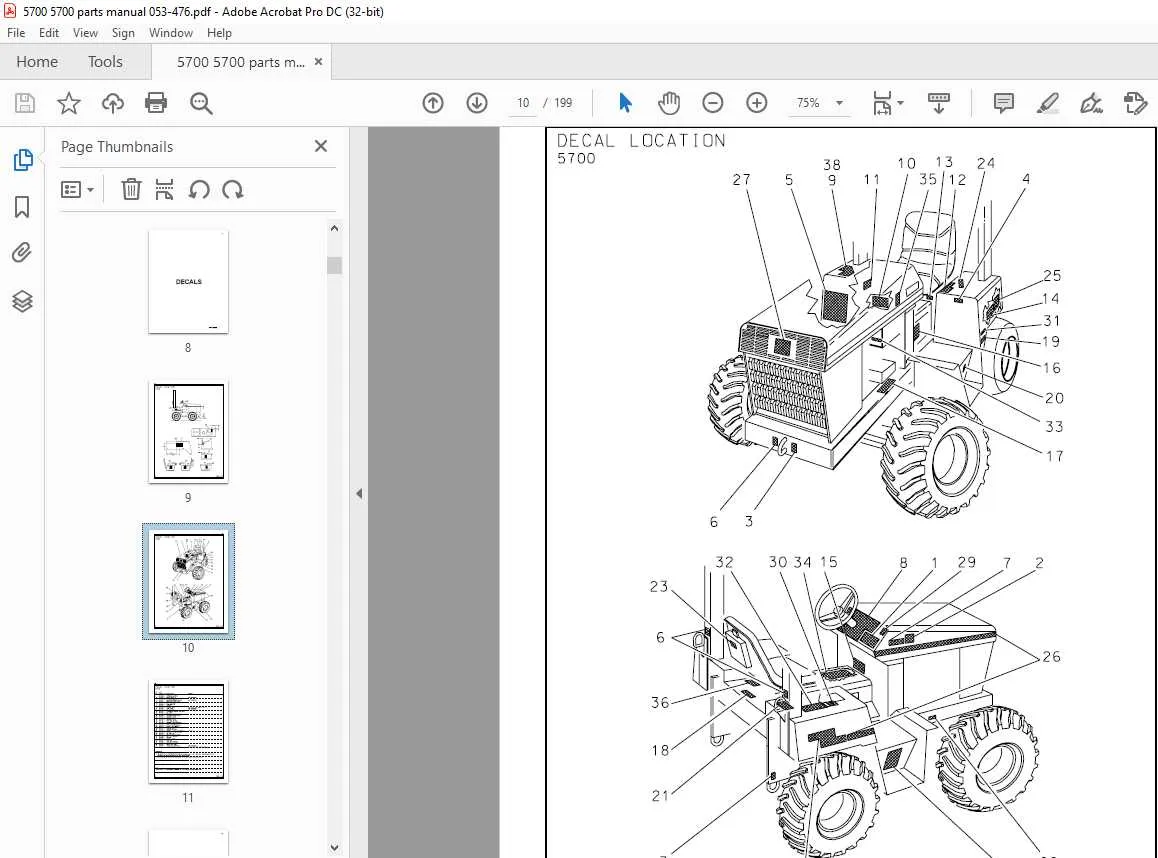The width and height of the screenshot is (1158, 858).
Task: Toggle scrolling page display mode icon
Action: click(x=939, y=103)
